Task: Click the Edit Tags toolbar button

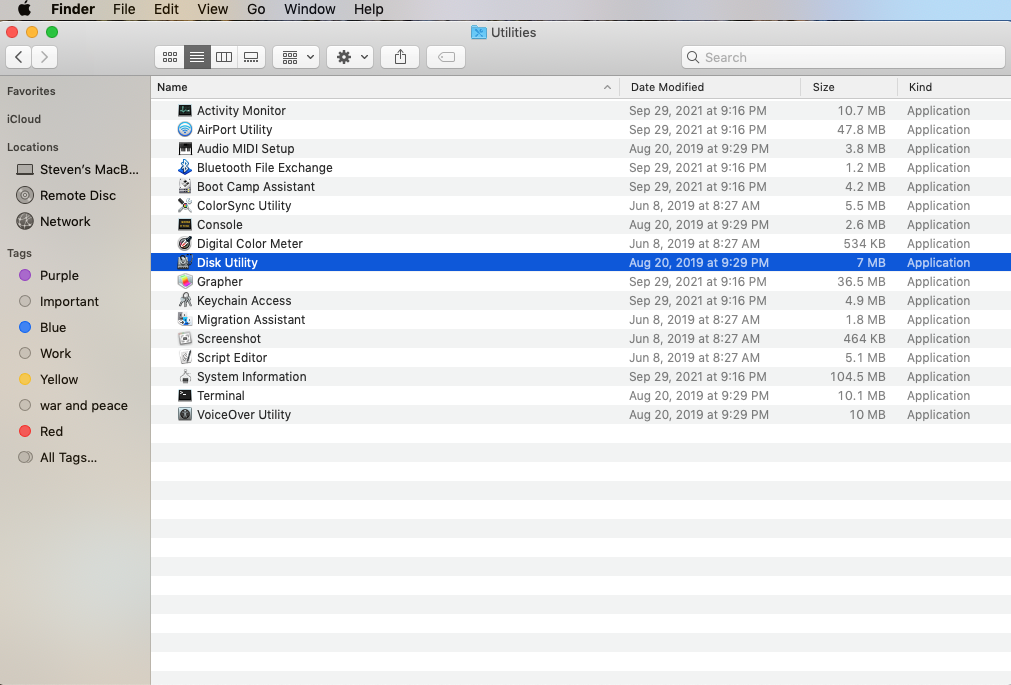Action: point(446,57)
